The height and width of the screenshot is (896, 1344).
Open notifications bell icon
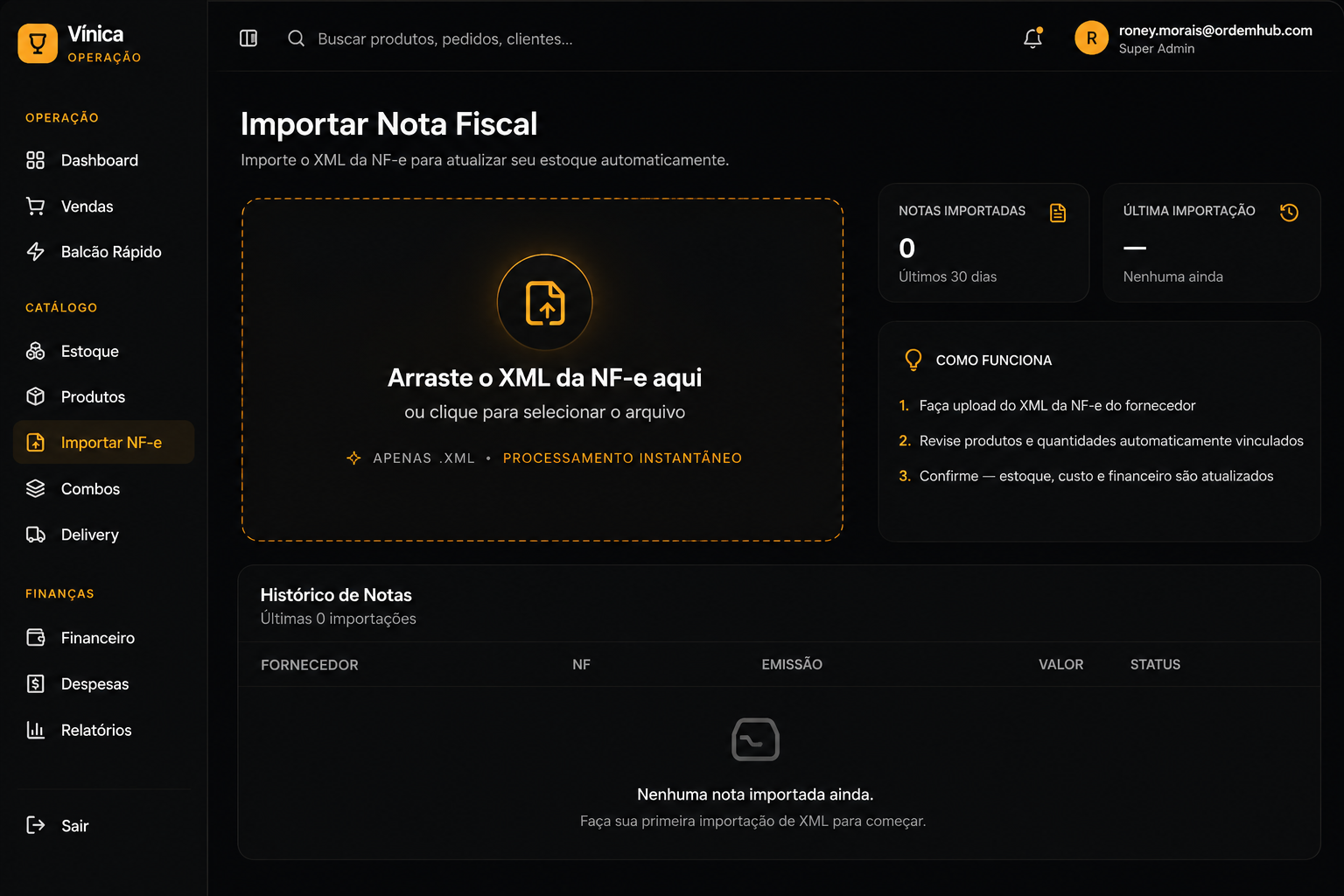[x=1032, y=38]
